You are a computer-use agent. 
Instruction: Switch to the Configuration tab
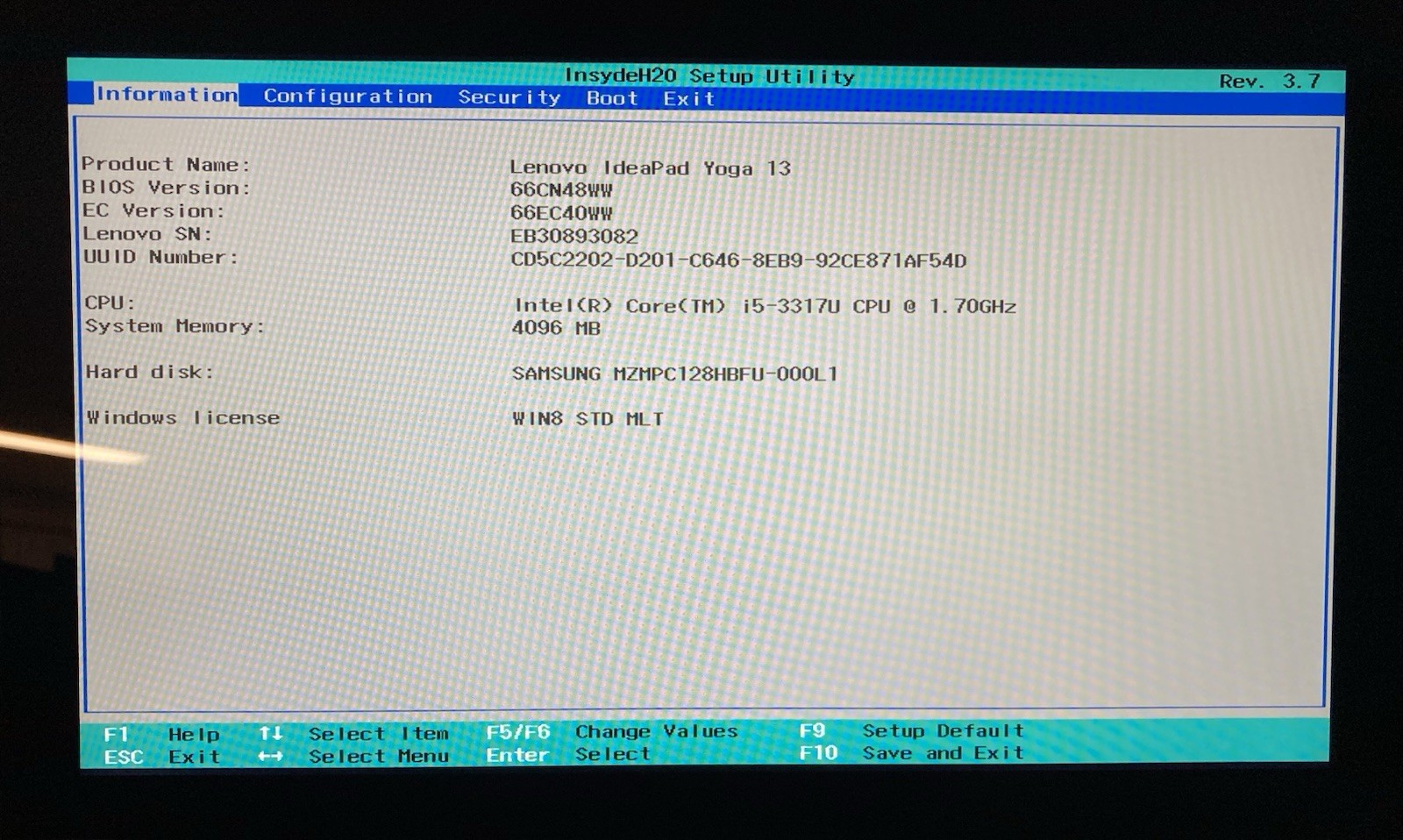[x=348, y=96]
